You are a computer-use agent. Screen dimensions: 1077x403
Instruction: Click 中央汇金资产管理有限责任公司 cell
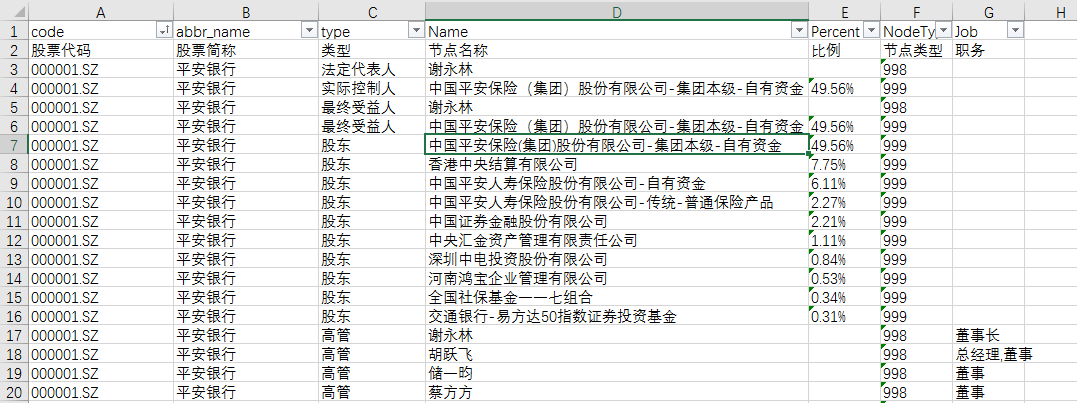[617, 240]
